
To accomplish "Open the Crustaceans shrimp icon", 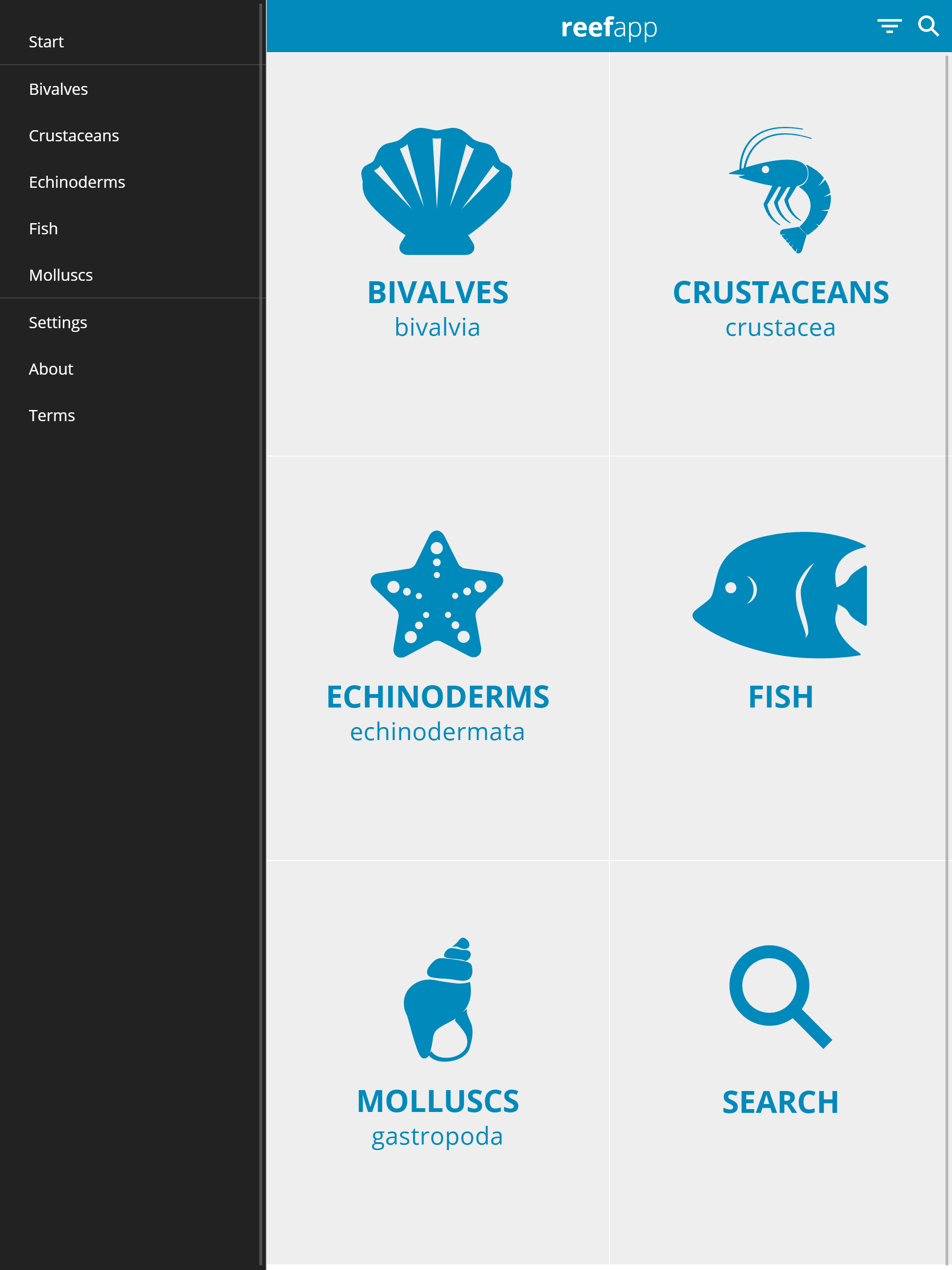I will pos(780,190).
